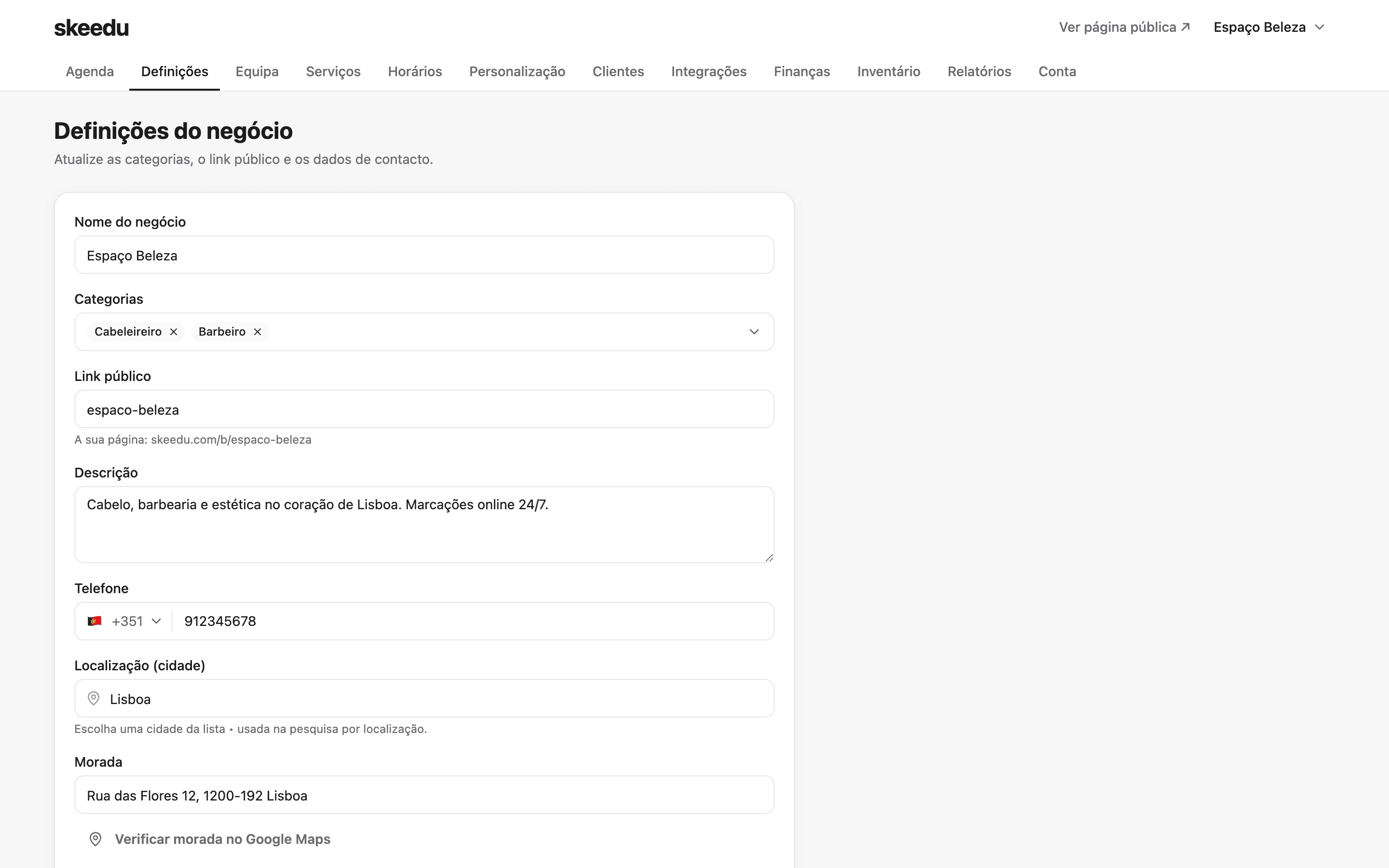Viewport: 1389px width, 868px height.
Task: Click the phone number 912345678 field
Action: click(473, 621)
